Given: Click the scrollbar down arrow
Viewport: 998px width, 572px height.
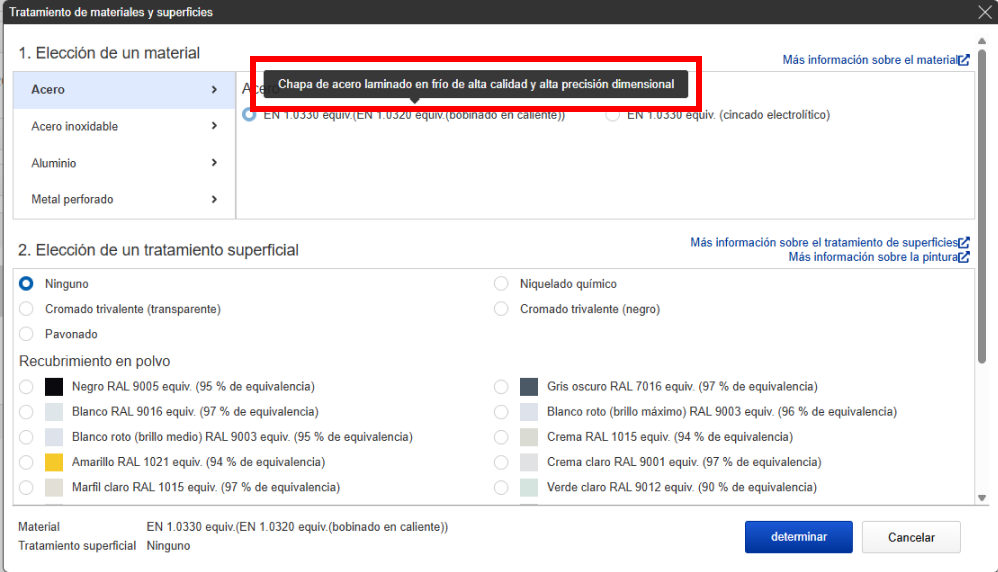Looking at the screenshot, I should (x=983, y=497).
